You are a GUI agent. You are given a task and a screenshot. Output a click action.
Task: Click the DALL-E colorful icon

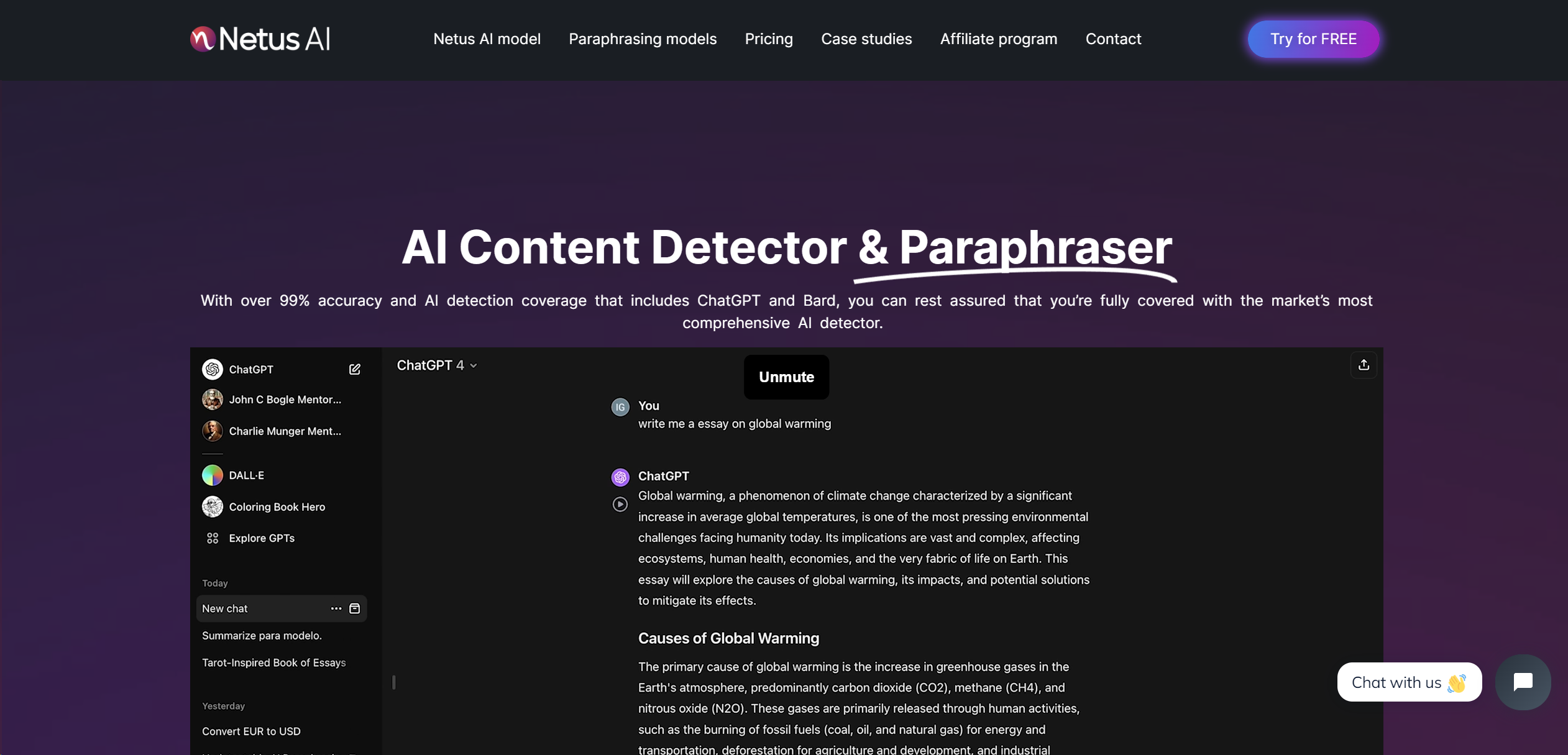click(x=212, y=475)
